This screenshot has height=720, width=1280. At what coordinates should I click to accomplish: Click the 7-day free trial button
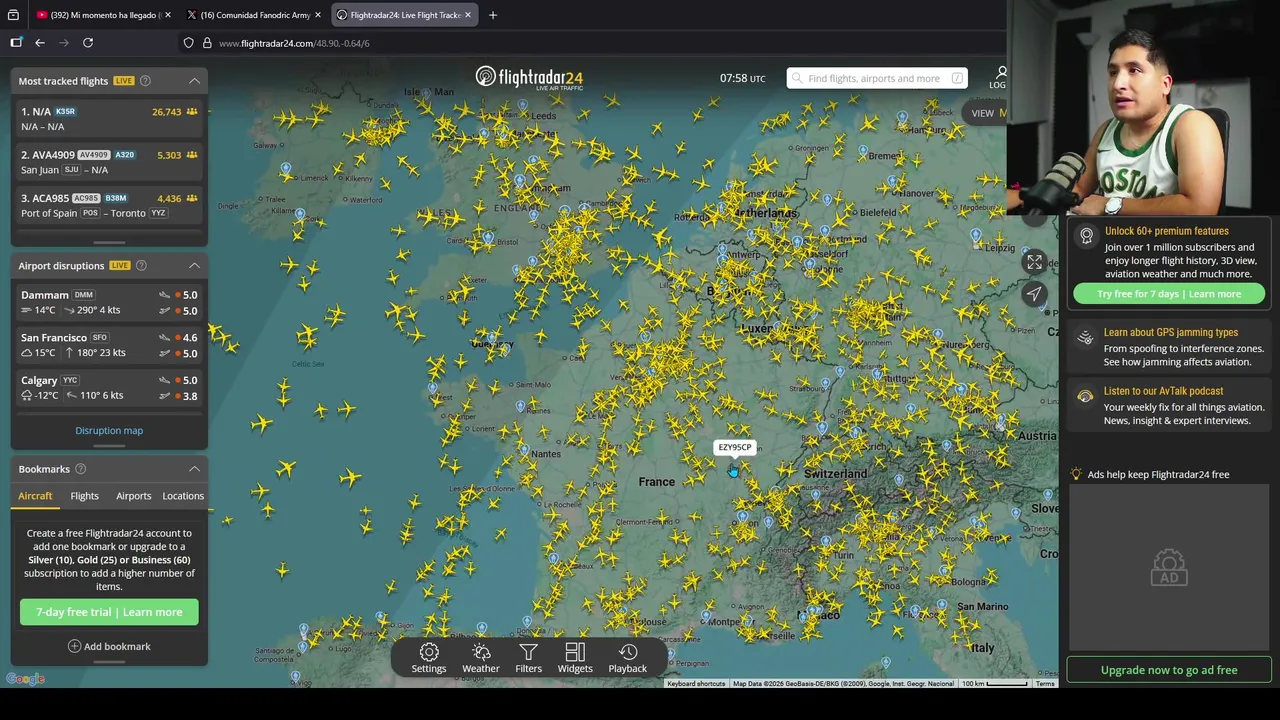[109, 612]
